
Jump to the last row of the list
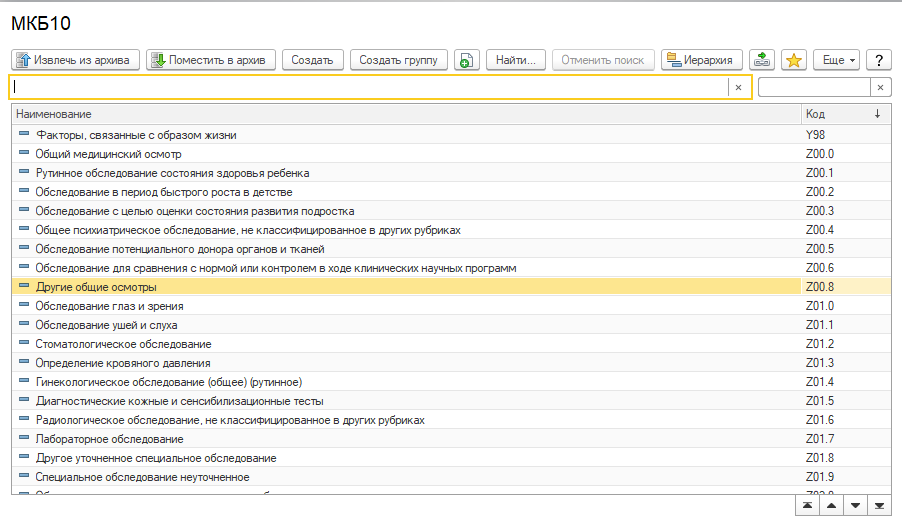click(x=879, y=506)
